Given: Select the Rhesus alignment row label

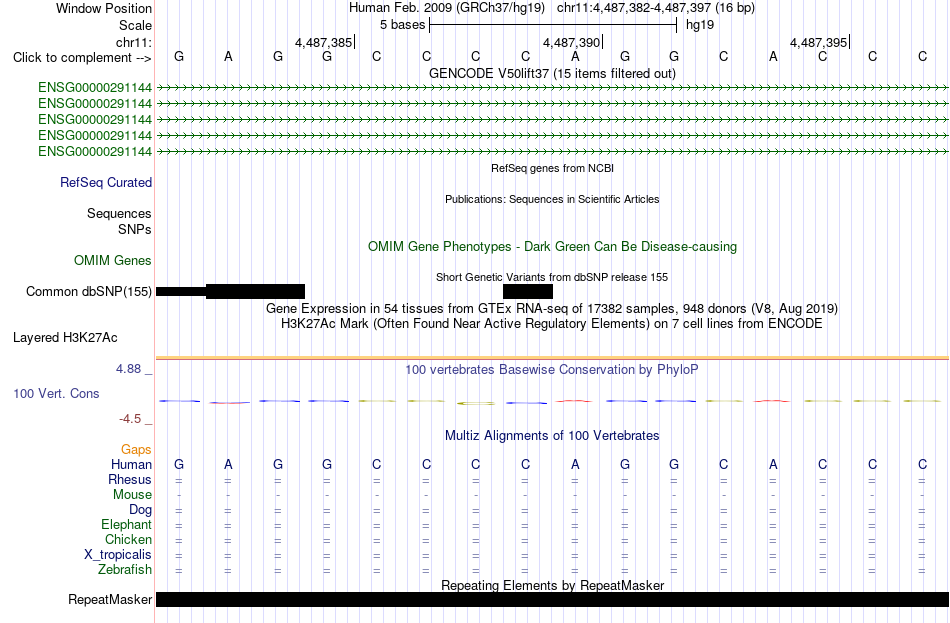Looking at the screenshot, I should pyautogui.click(x=130, y=479).
